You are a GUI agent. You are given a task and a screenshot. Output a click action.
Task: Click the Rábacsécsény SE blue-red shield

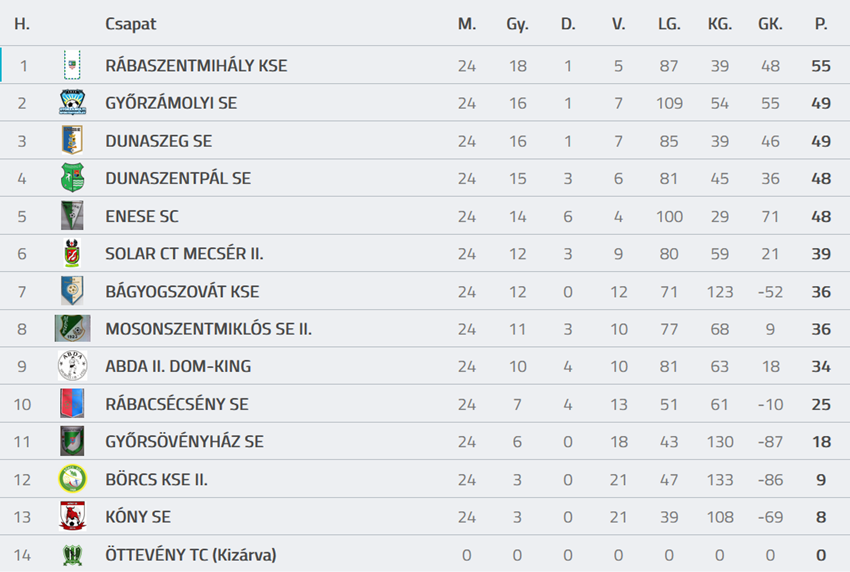72,404
